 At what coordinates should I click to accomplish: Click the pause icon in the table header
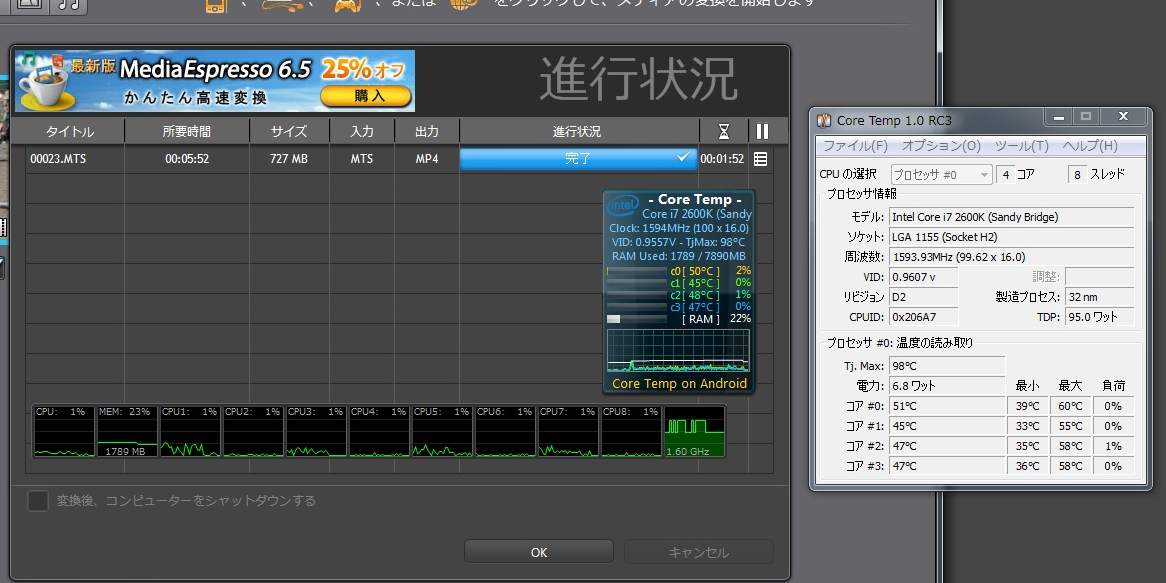pos(762,131)
